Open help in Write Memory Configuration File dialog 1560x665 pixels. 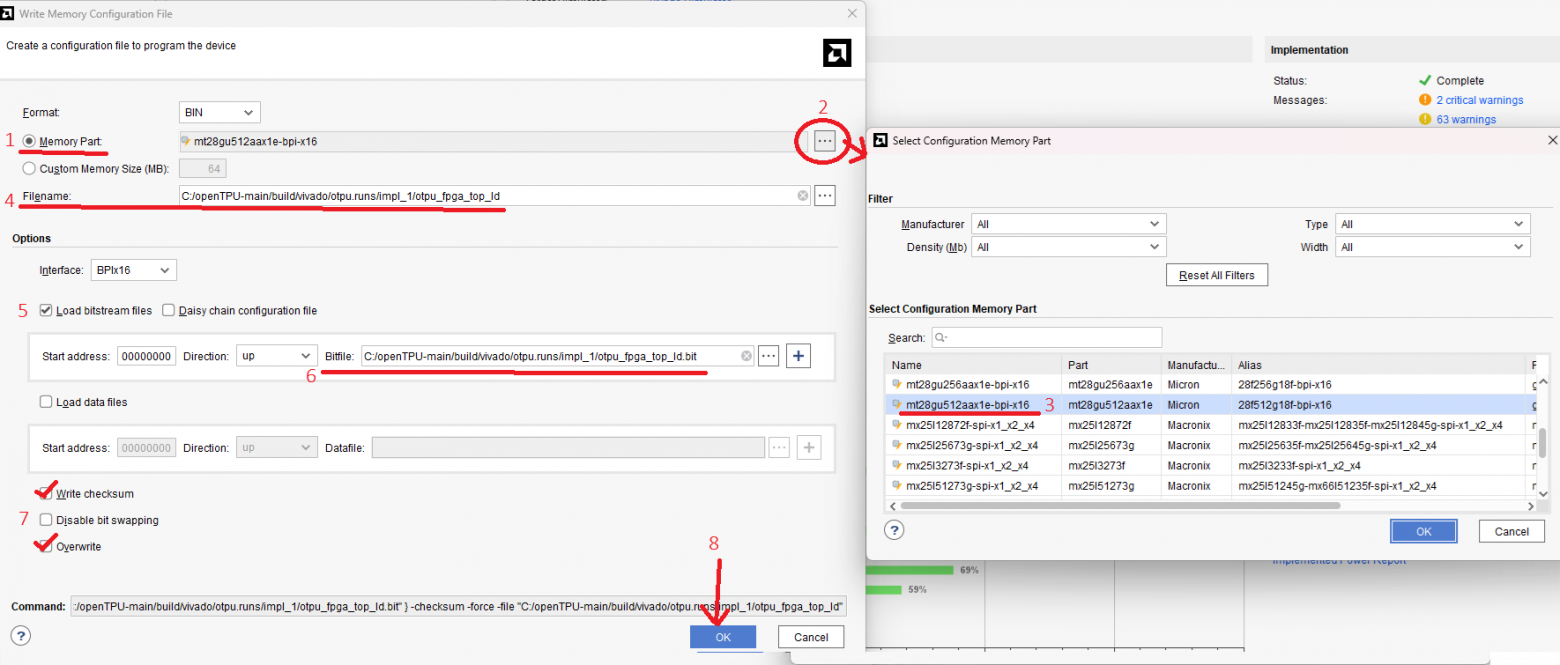coord(21,636)
